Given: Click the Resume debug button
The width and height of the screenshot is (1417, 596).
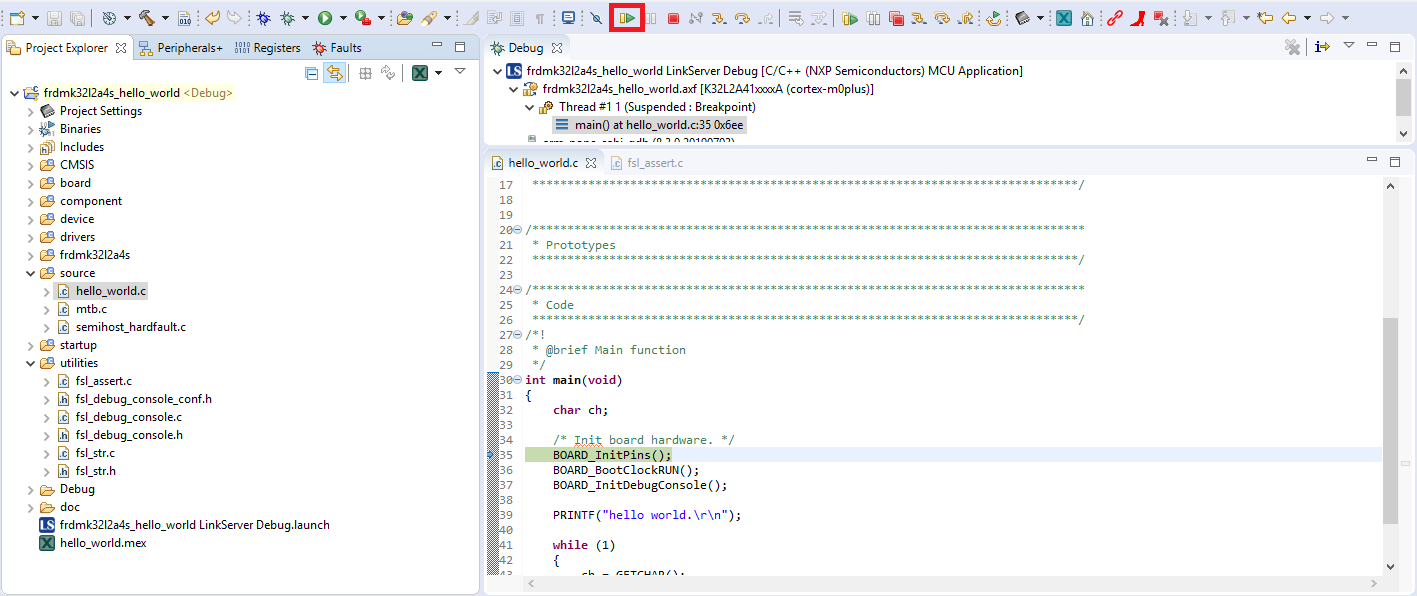Looking at the screenshot, I should coord(627,18).
